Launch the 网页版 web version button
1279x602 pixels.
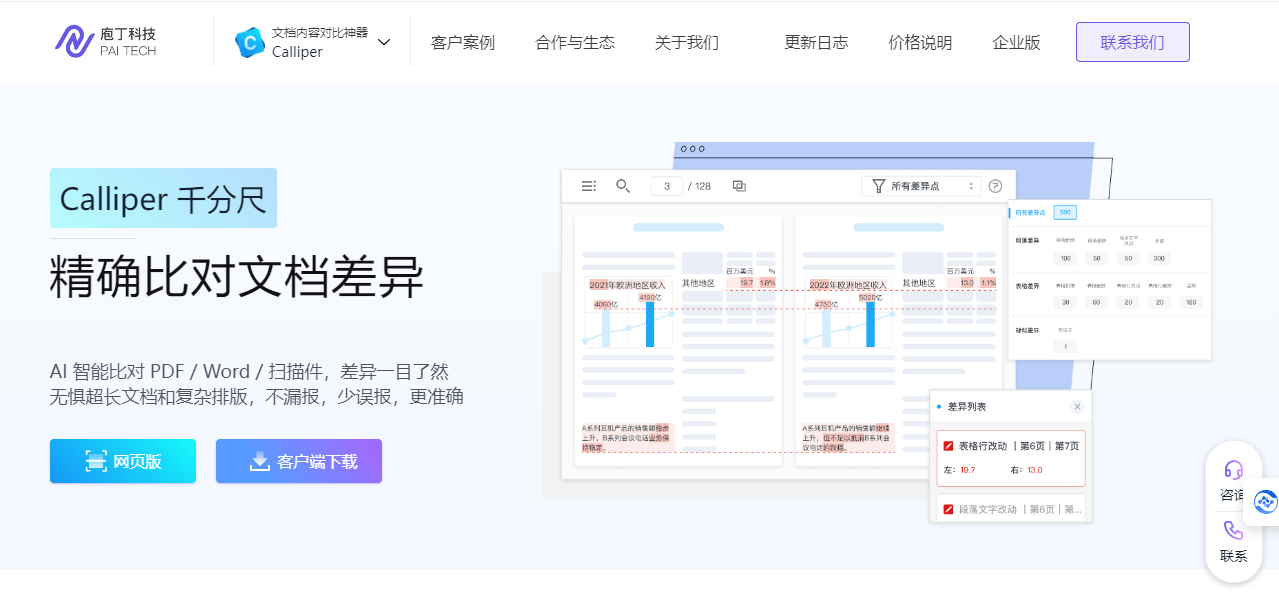pos(123,461)
